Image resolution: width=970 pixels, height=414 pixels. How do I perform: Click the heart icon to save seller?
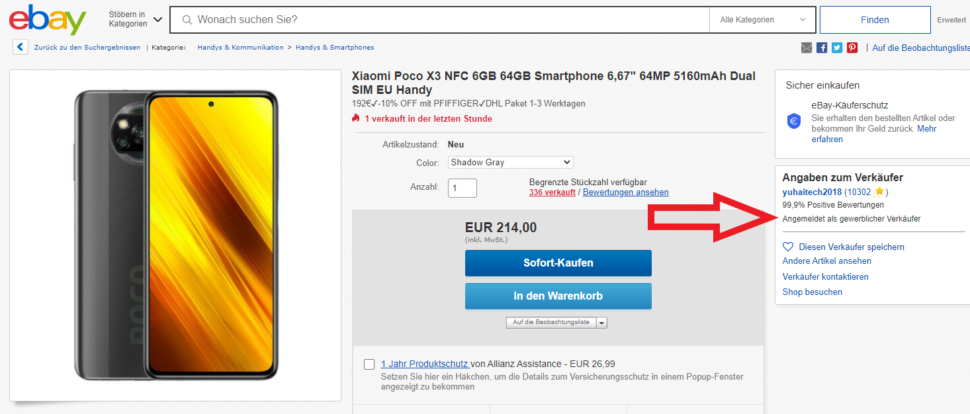tap(788, 246)
